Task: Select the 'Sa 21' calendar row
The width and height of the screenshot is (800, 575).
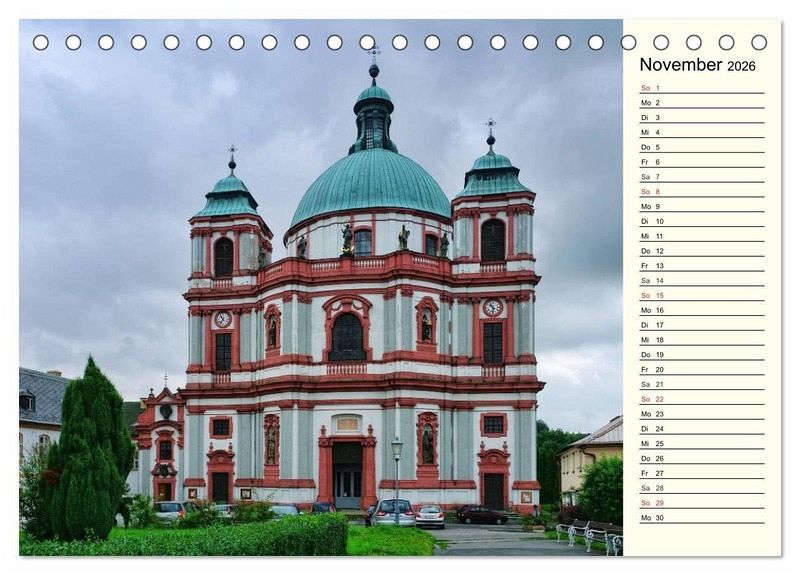Action: tap(702, 384)
